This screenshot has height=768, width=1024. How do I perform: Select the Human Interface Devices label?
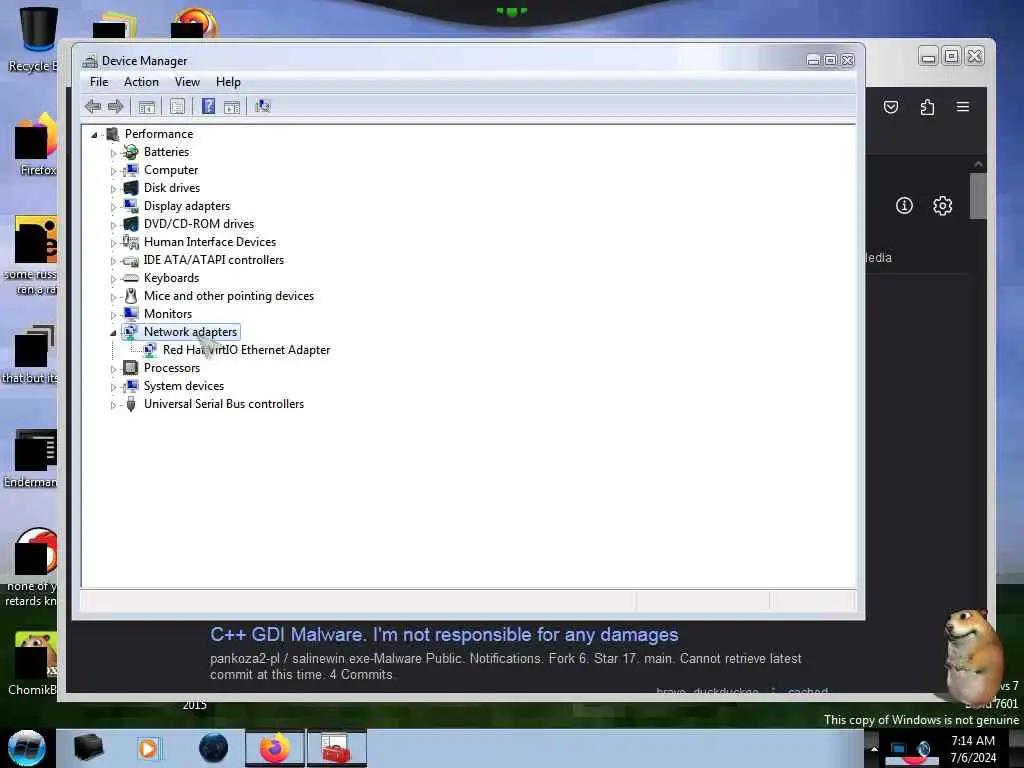coord(210,242)
